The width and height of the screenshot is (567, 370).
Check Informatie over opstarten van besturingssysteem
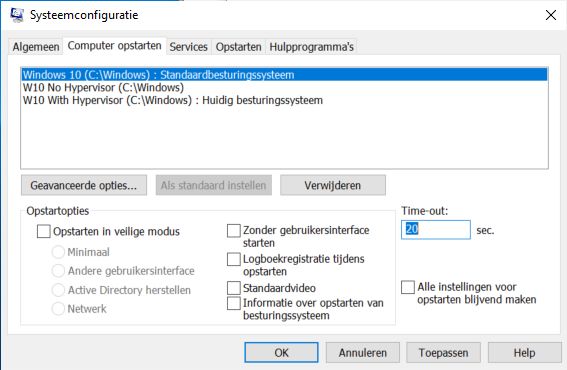coord(234,303)
